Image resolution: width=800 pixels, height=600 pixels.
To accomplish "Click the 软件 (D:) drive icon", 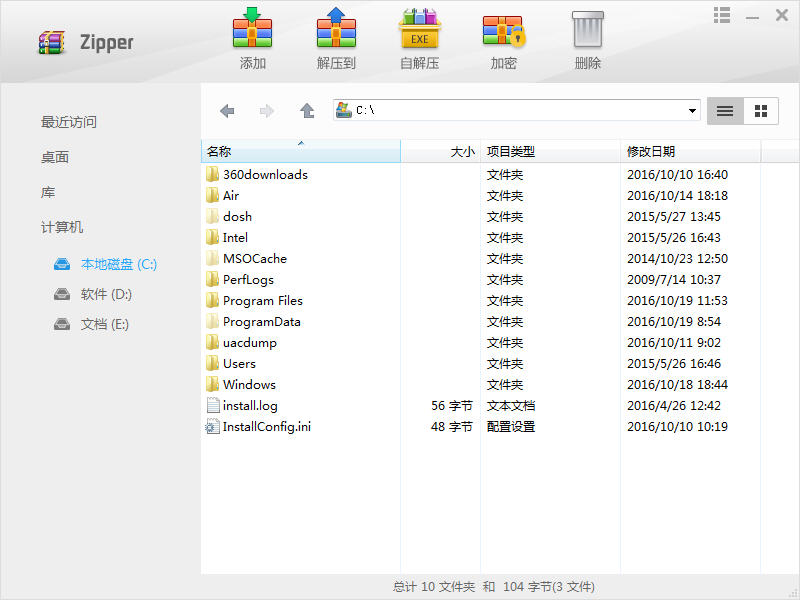I will tap(62, 294).
